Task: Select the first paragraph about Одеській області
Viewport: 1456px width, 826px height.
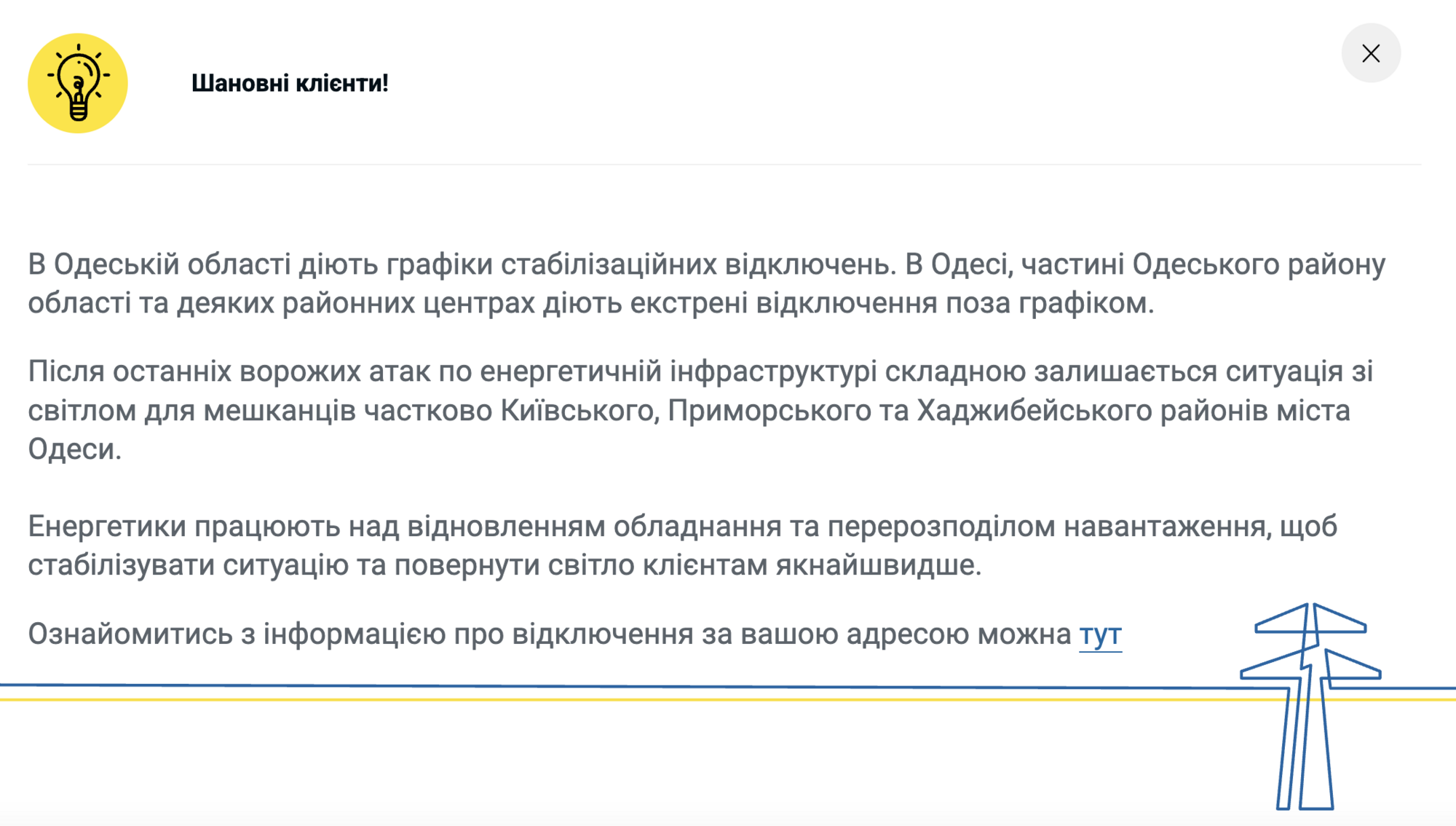Action: tap(510, 284)
